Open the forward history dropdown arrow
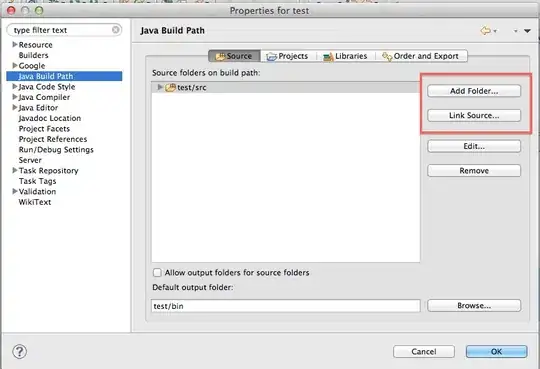 (516, 31)
